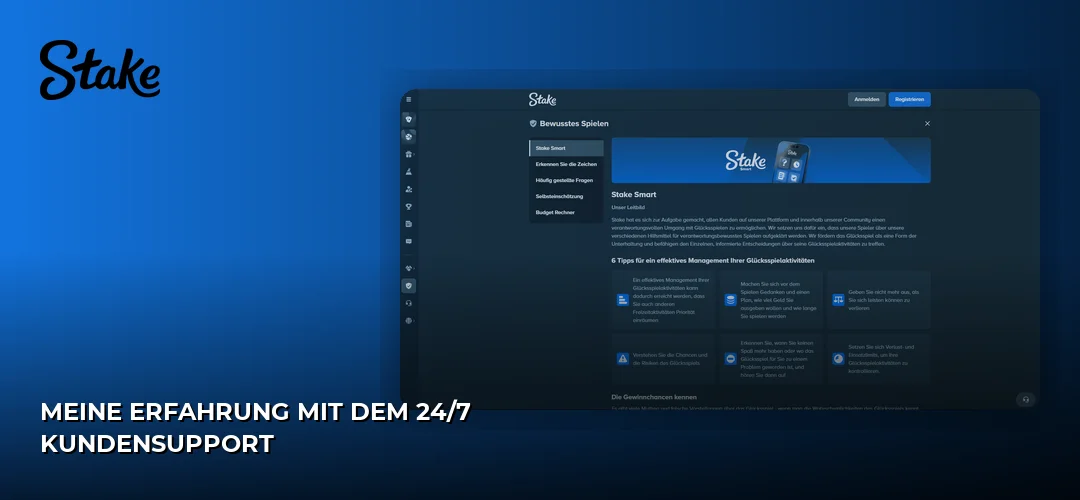
Task: Click the list icon on the first tip card
Action: 623,300
